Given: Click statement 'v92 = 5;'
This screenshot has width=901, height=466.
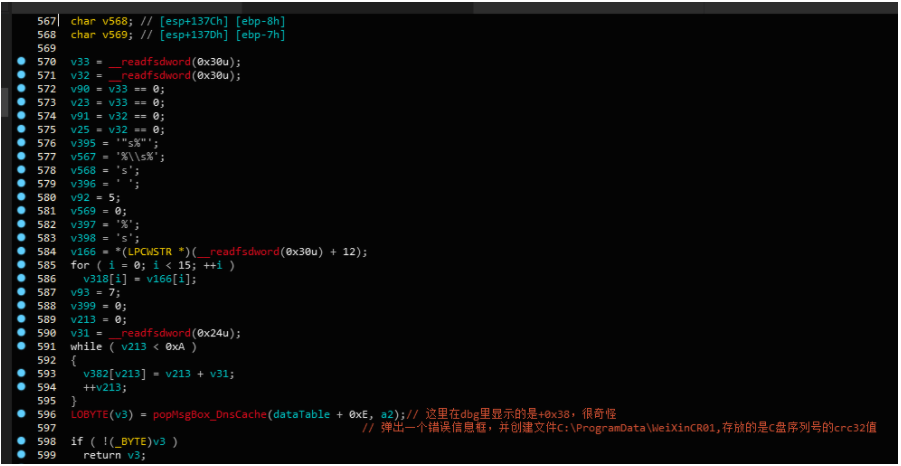Looking at the screenshot, I should pos(95,197).
